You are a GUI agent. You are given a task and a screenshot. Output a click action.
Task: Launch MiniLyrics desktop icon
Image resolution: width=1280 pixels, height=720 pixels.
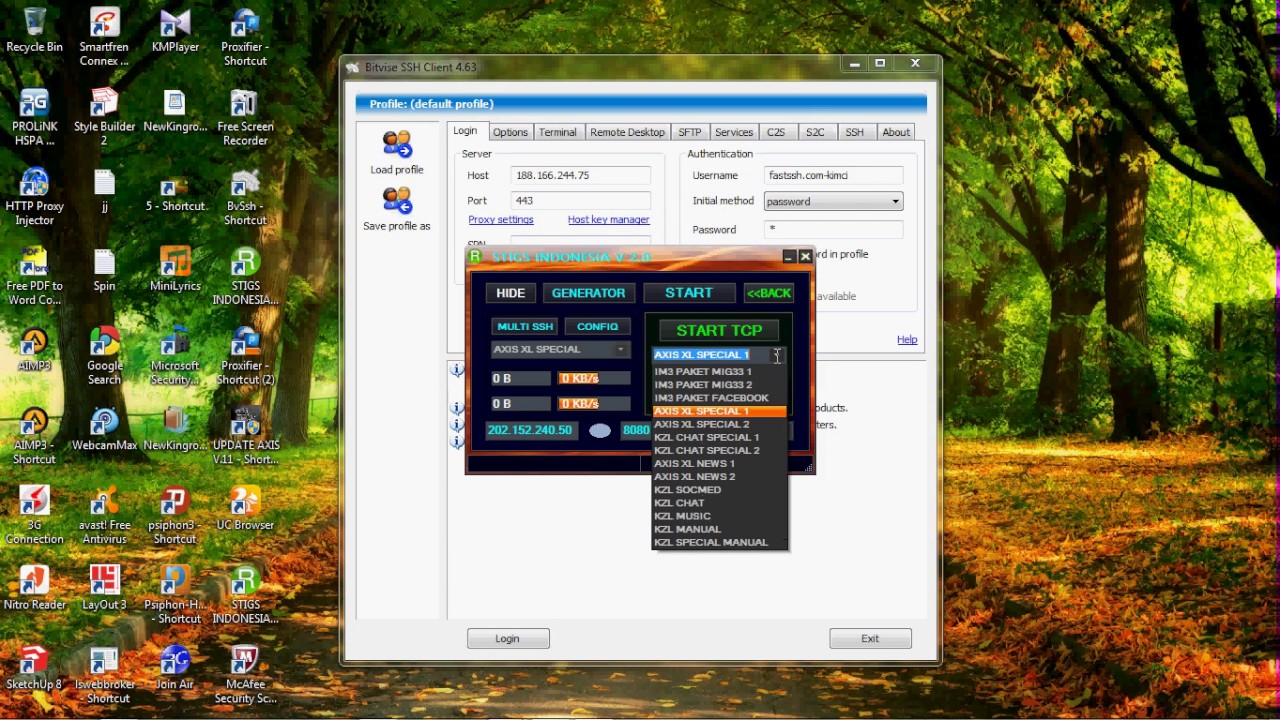[x=175, y=270]
